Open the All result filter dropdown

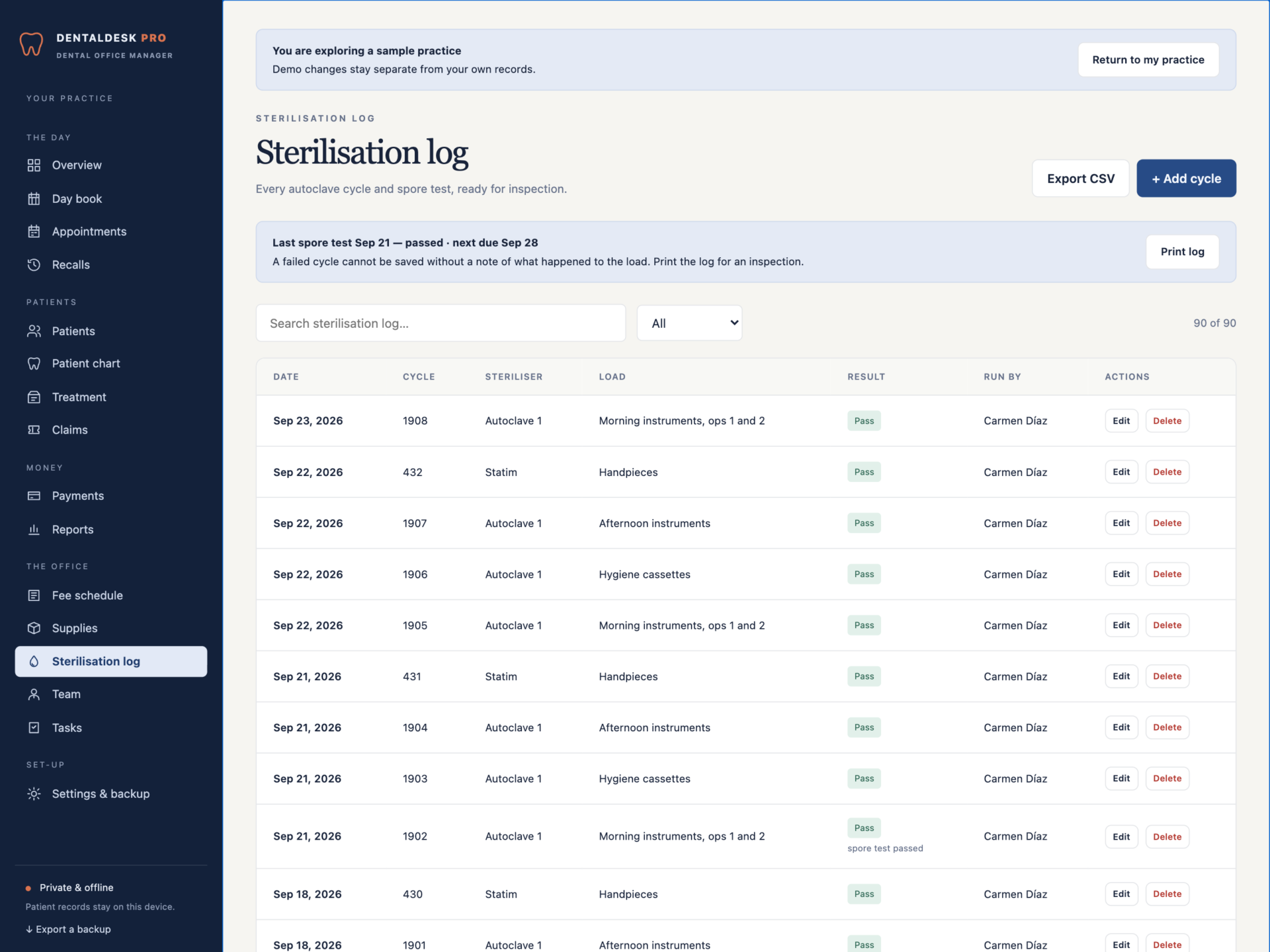[x=689, y=323]
